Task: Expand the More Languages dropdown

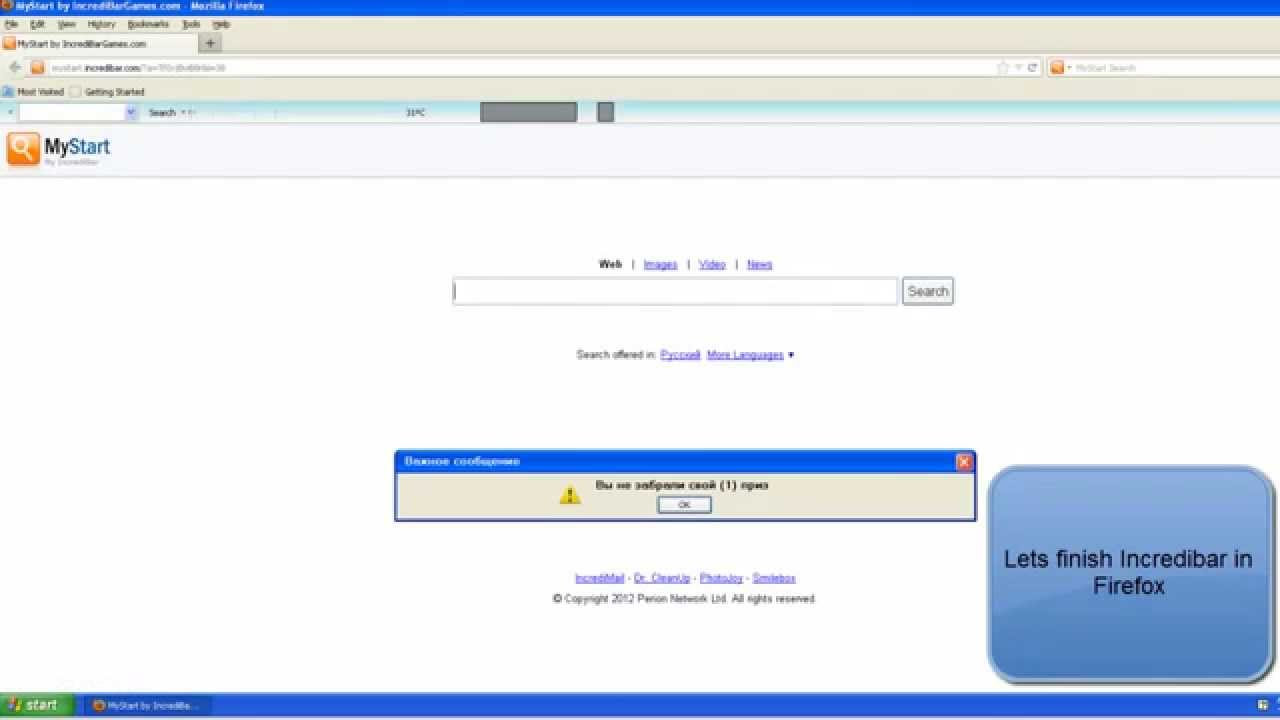Action: pos(750,355)
